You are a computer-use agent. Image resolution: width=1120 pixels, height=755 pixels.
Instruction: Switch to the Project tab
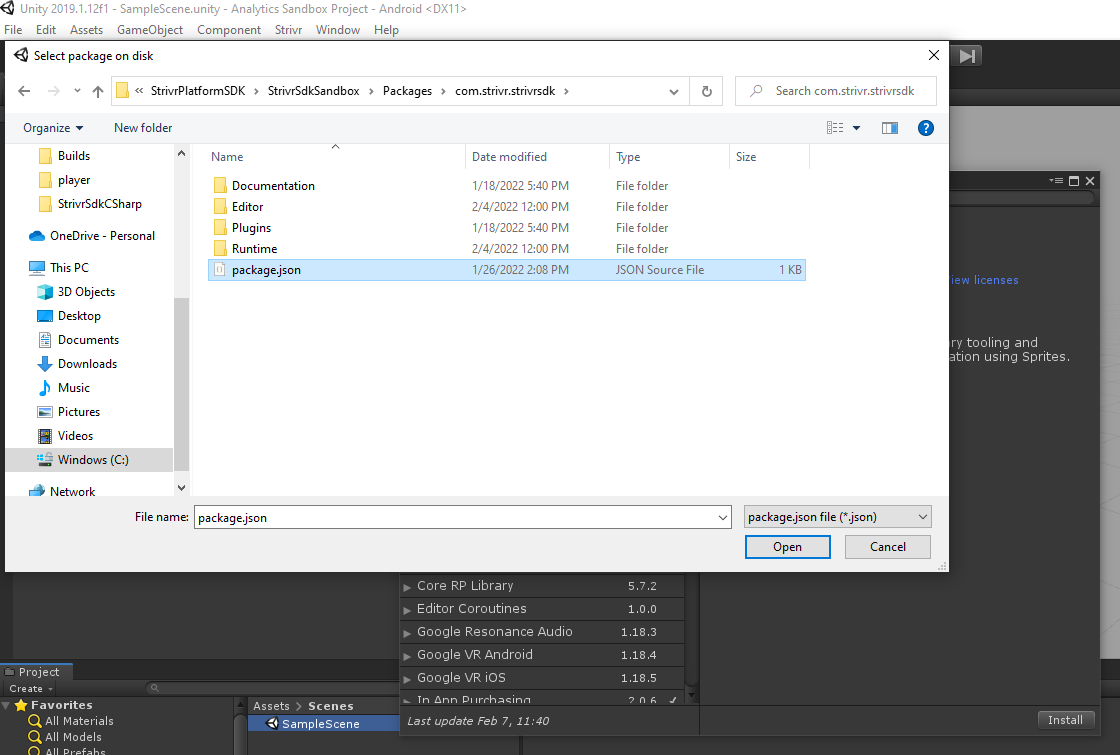37,672
